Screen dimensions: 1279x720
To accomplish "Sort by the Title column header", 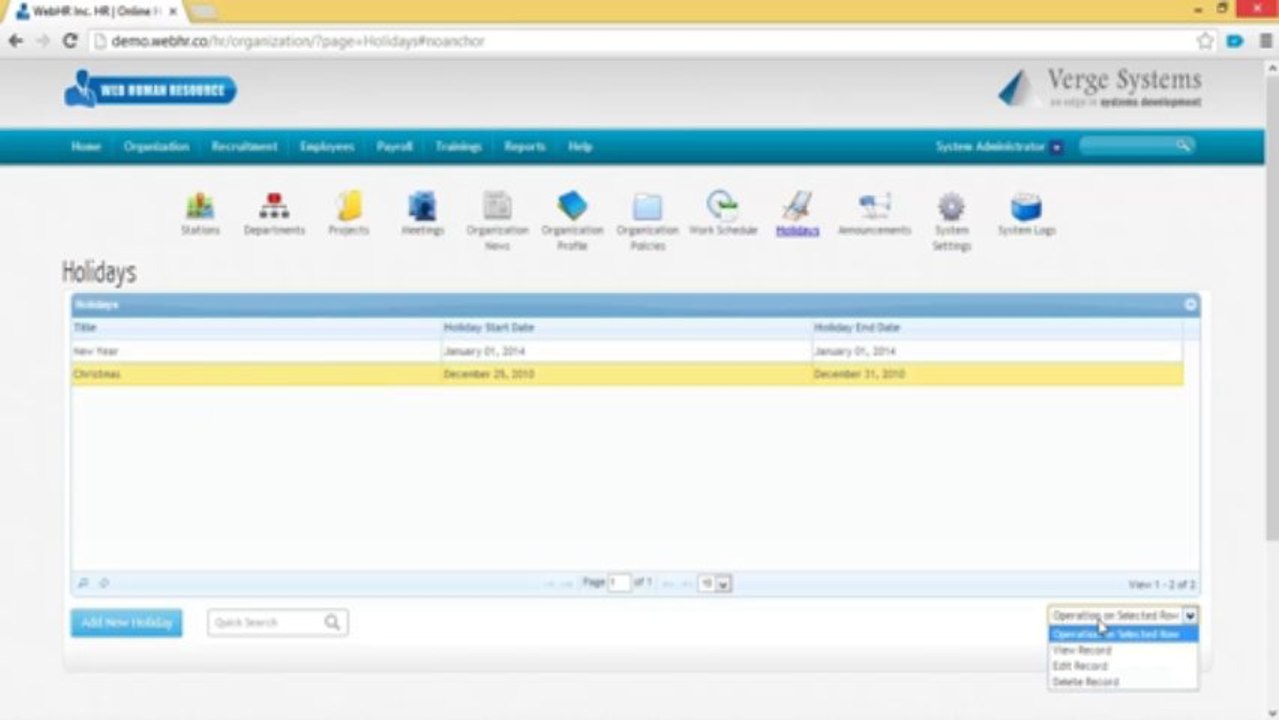I will [x=256, y=328].
